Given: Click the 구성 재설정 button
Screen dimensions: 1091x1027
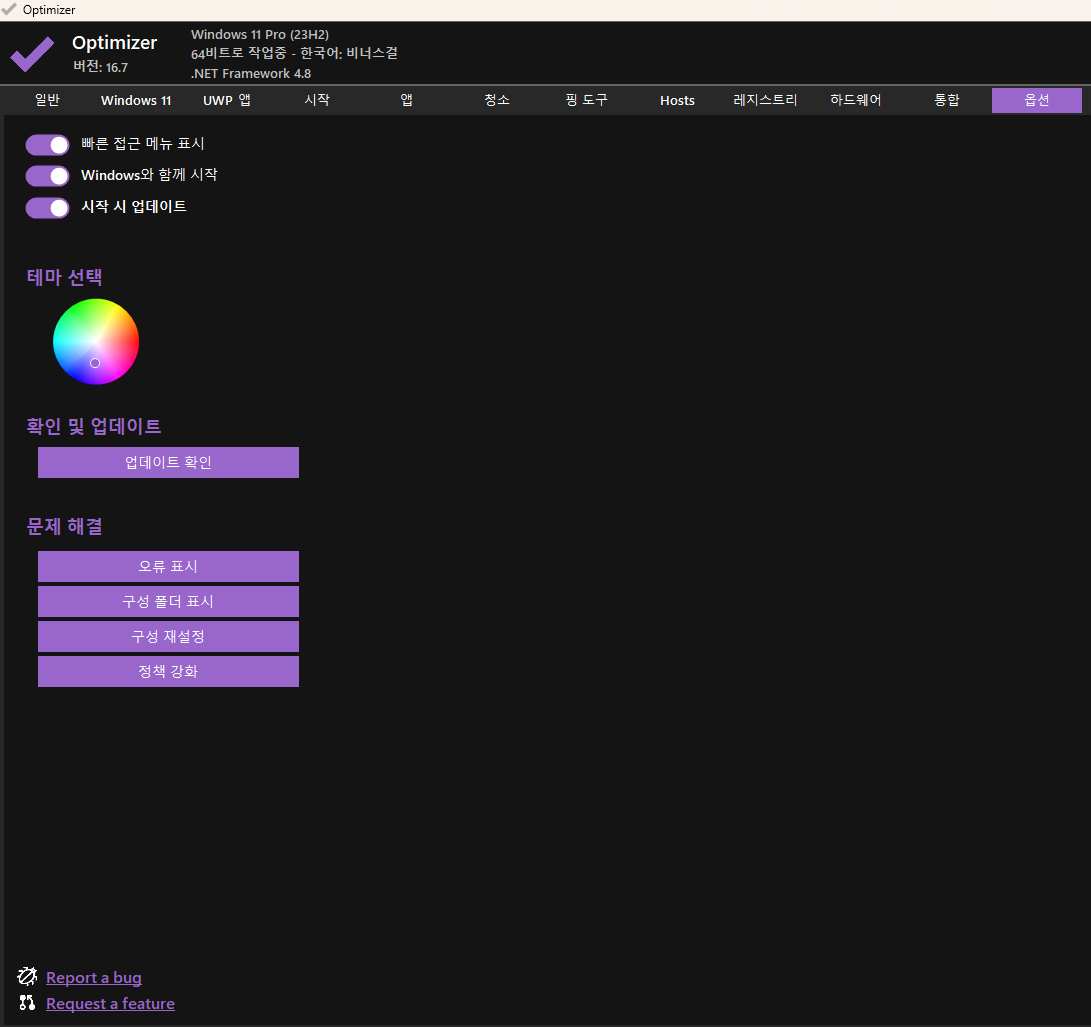Looking at the screenshot, I should tap(168, 637).
